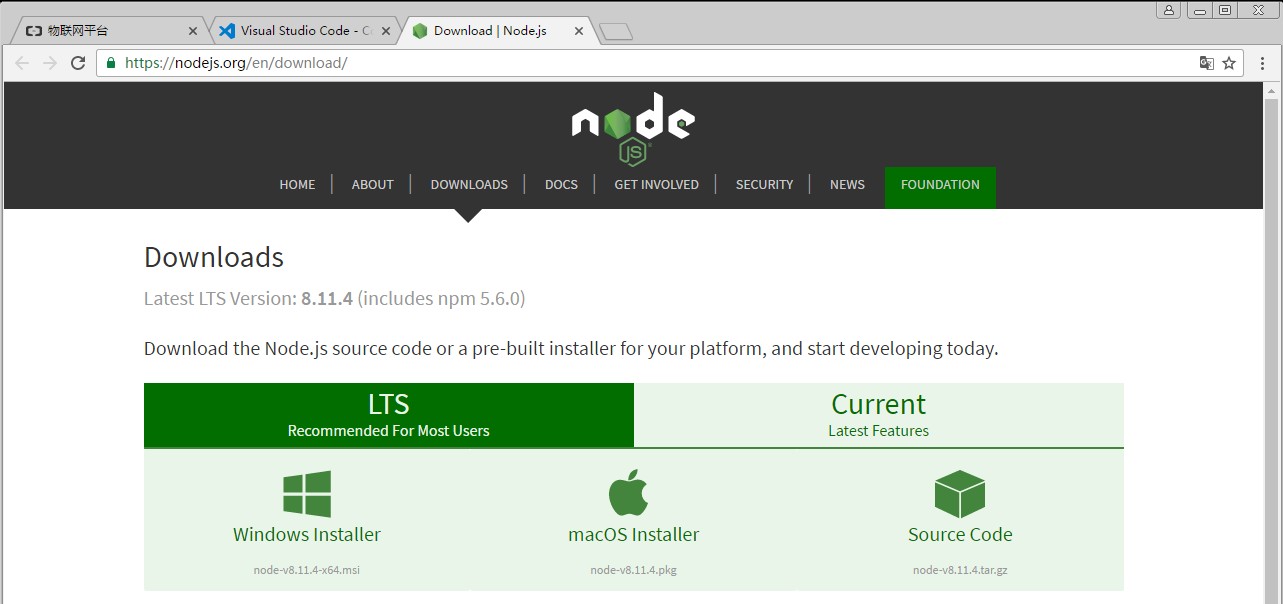
Task: Click the Windows Installer logo icon
Action: pos(307,494)
